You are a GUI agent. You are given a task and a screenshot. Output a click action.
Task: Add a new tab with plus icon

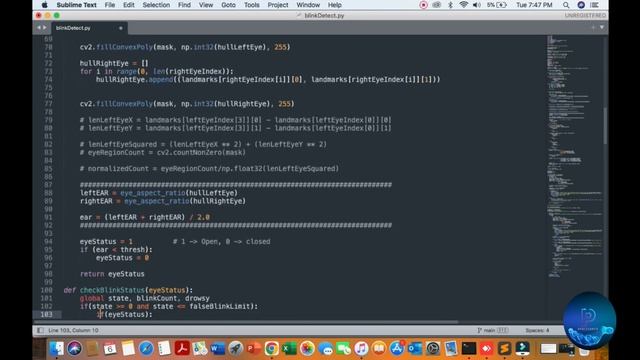pos(593,27)
